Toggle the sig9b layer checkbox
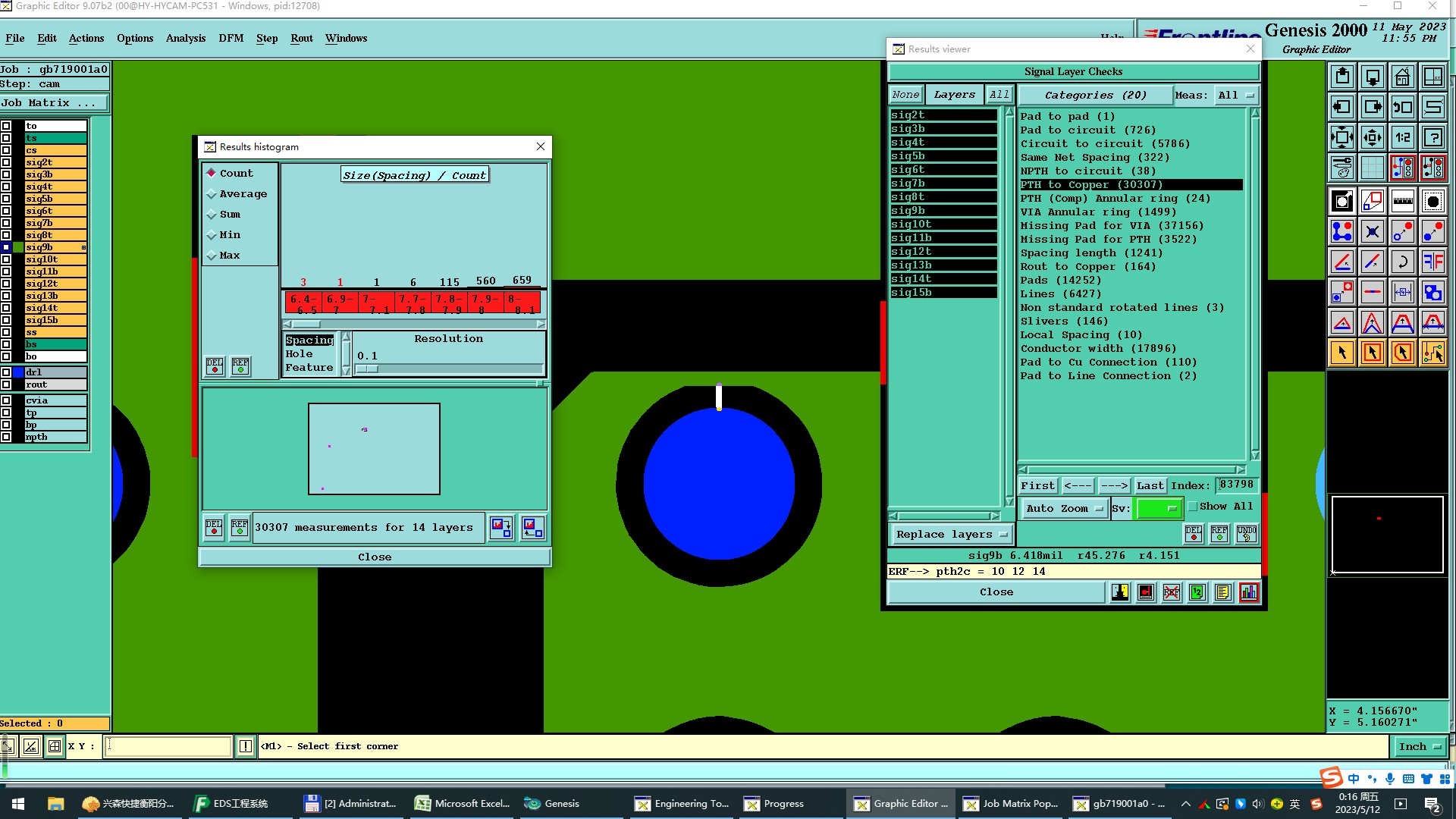This screenshot has height=819, width=1456. coord(6,247)
